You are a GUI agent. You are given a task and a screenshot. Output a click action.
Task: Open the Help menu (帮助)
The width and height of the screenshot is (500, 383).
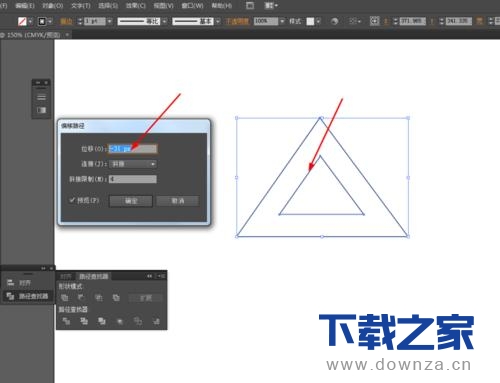(x=222, y=6)
